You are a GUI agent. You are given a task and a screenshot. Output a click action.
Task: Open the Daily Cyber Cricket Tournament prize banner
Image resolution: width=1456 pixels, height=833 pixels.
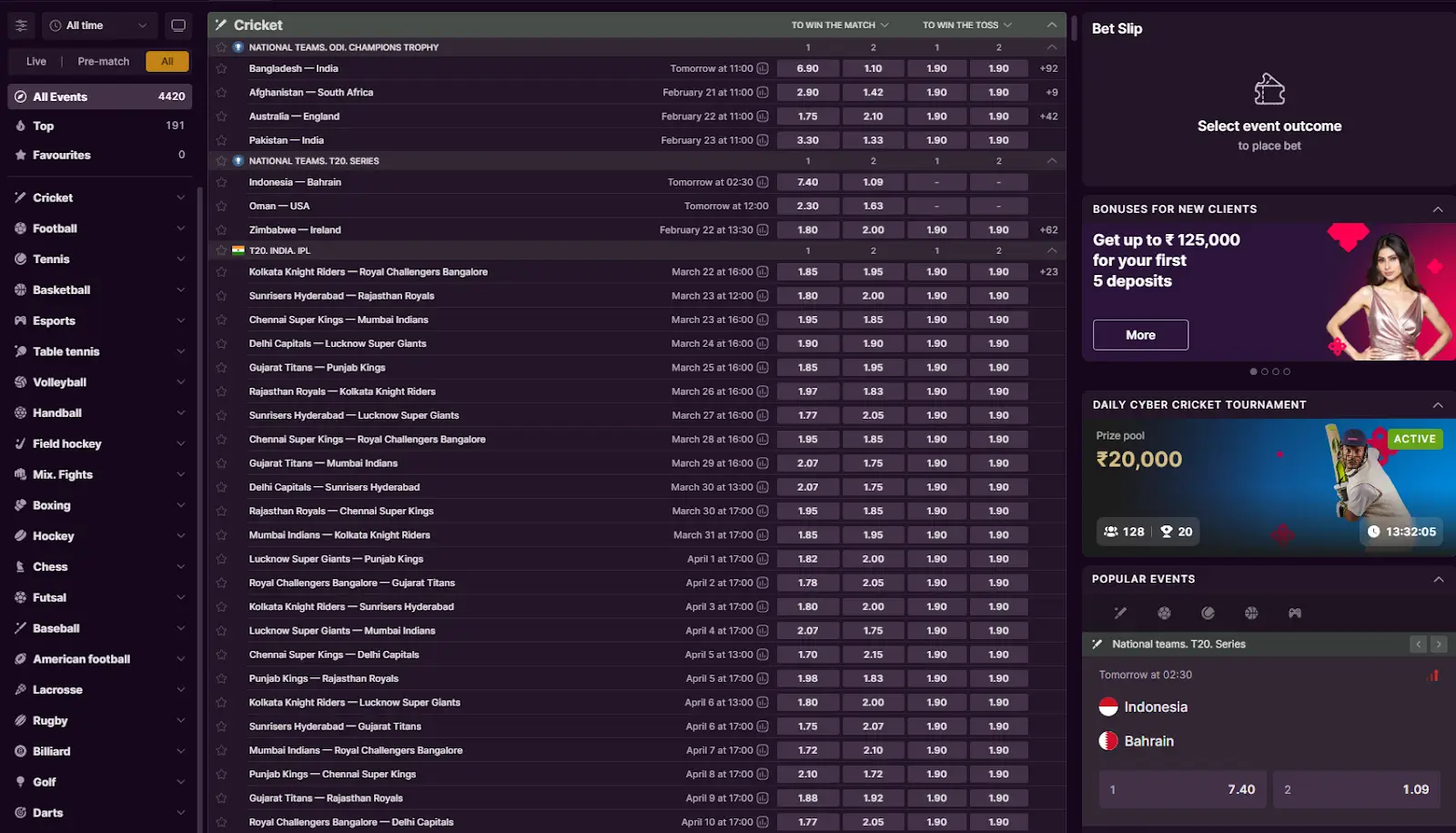coord(1269,487)
